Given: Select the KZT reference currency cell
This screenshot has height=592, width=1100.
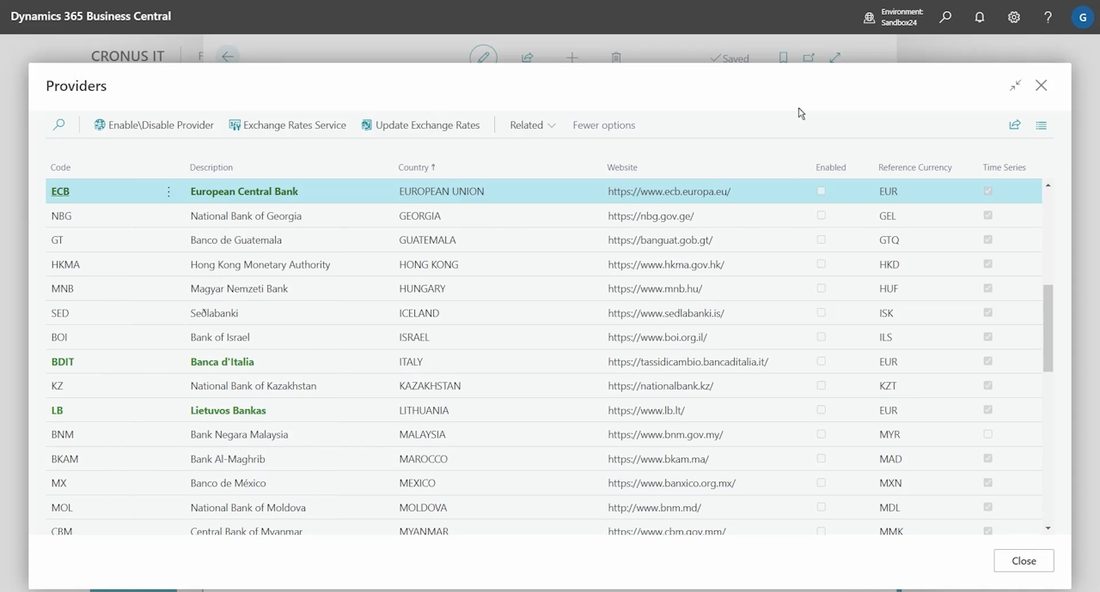Looking at the screenshot, I should (887, 386).
